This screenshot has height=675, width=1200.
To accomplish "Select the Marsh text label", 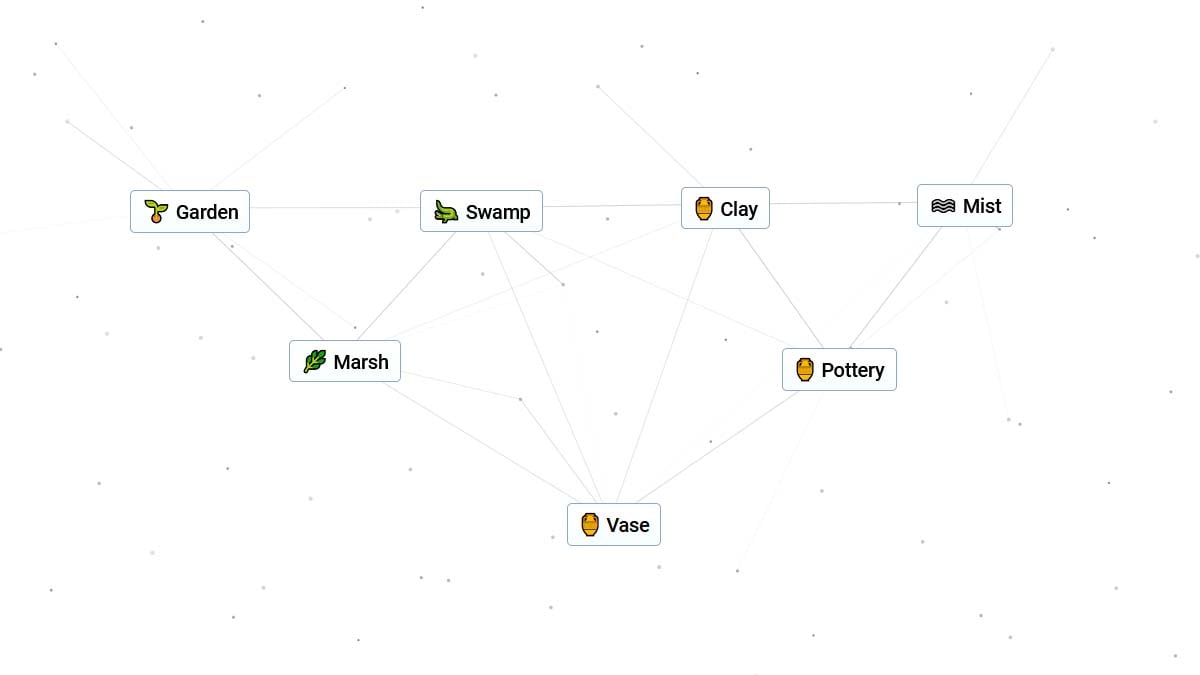I will coord(361,362).
